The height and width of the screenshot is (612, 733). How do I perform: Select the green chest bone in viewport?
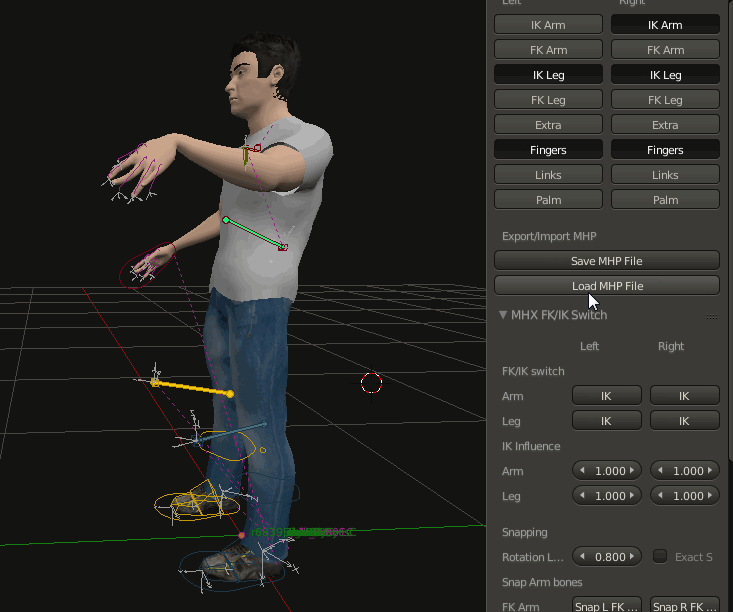[254, 233]
